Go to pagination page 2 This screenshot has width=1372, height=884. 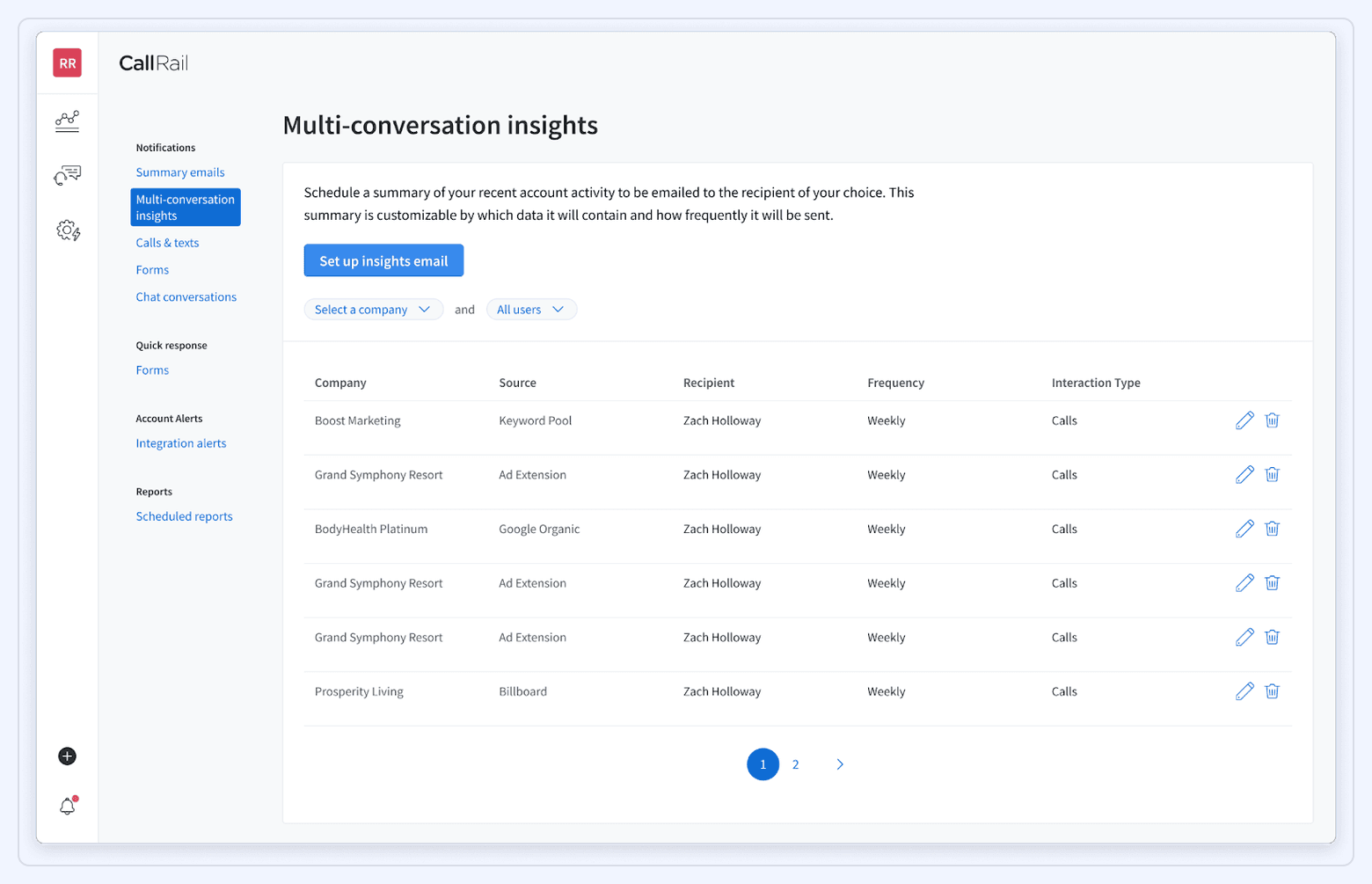coord(795,763)
